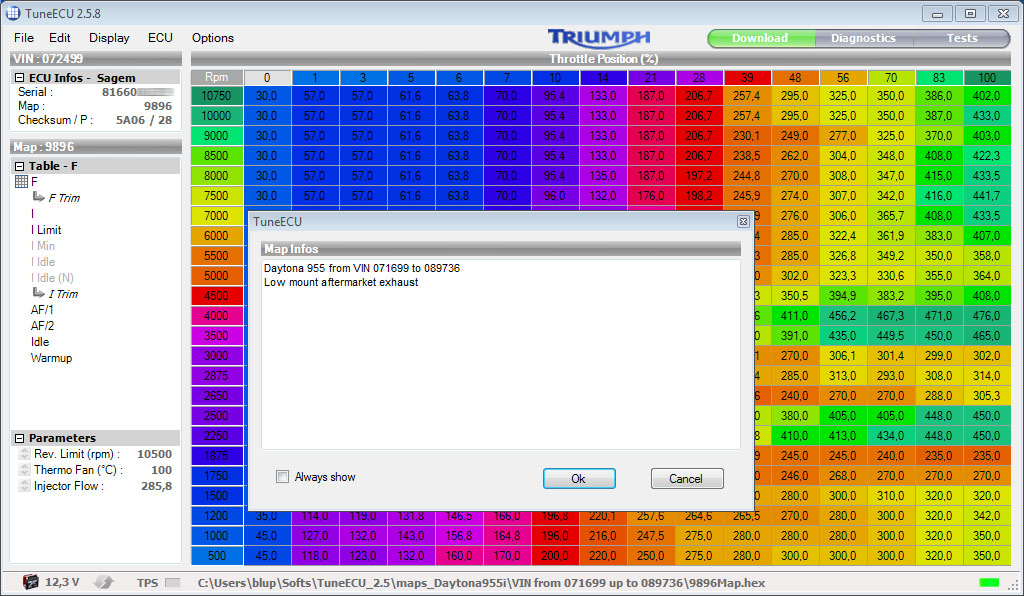Click the map file path in status bar
Image resolution: width=1024 pixels, height=596 pixels.
481,582
